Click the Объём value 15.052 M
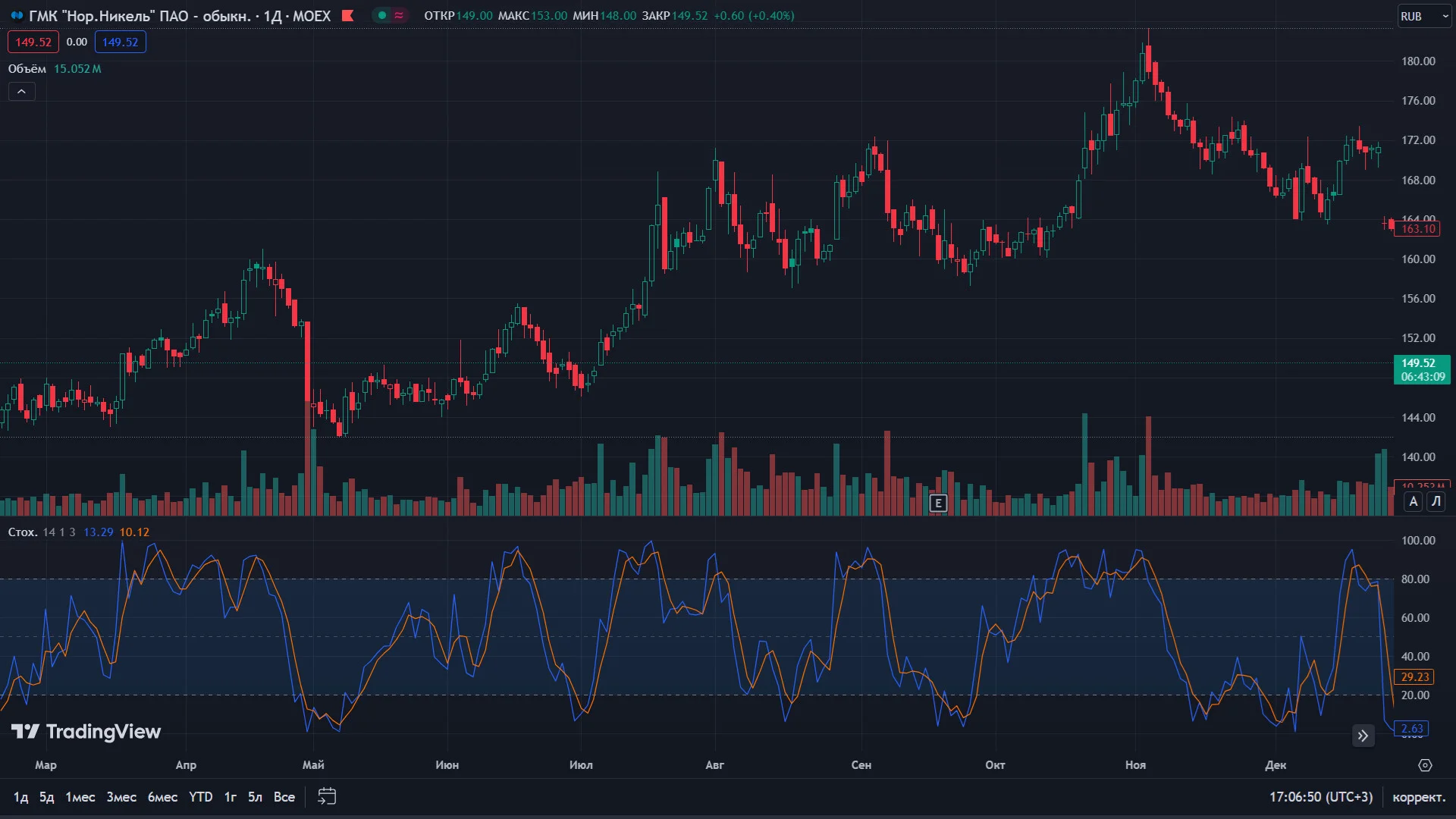 pyautogui.click(x=77, y=69)
